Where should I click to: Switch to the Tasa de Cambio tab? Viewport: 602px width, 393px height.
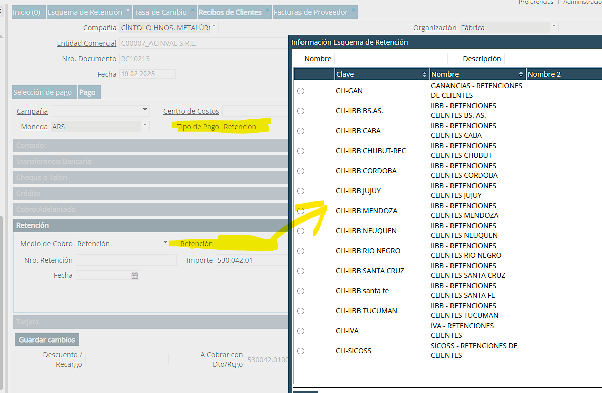pos(165,12)
